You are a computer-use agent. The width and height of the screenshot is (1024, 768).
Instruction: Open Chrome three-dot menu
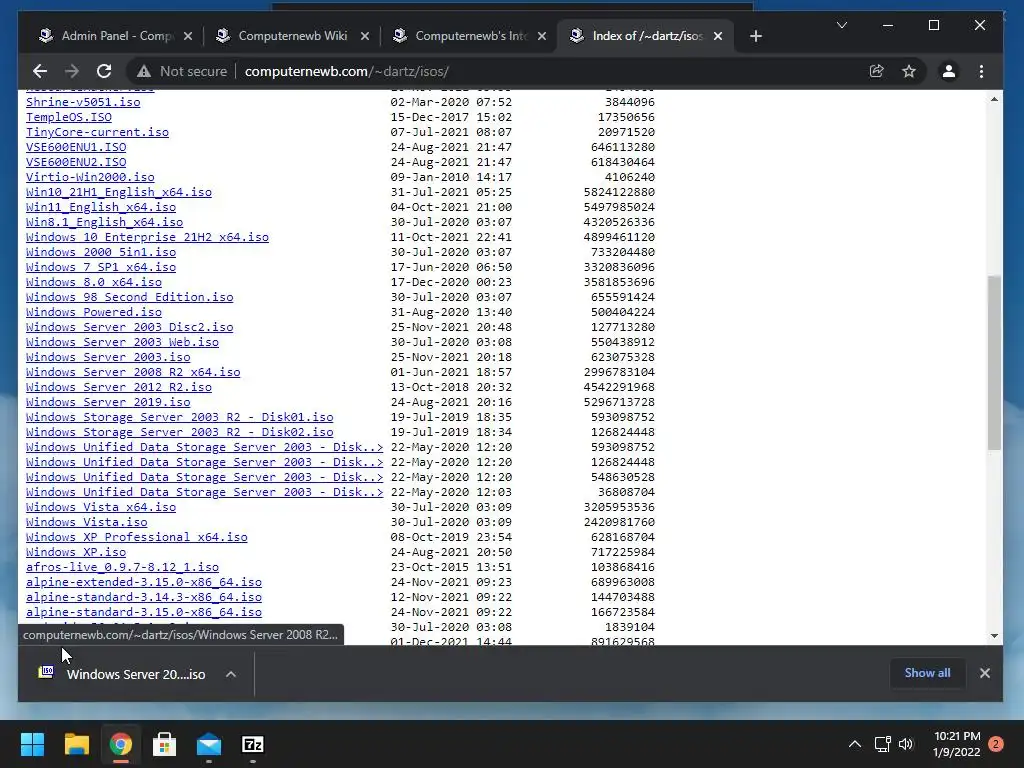(981, 71)
